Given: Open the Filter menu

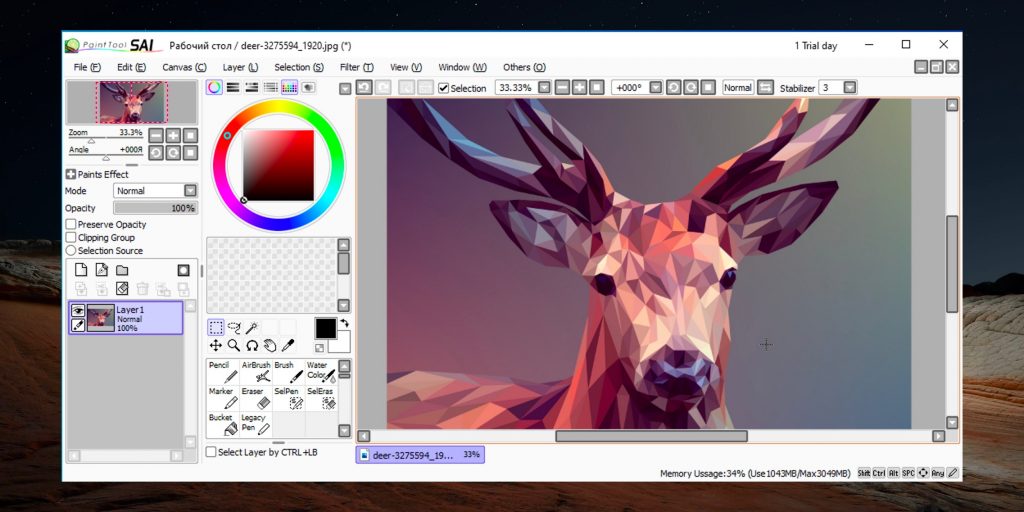Looking at the screenshot, I should tap(354, 67).
